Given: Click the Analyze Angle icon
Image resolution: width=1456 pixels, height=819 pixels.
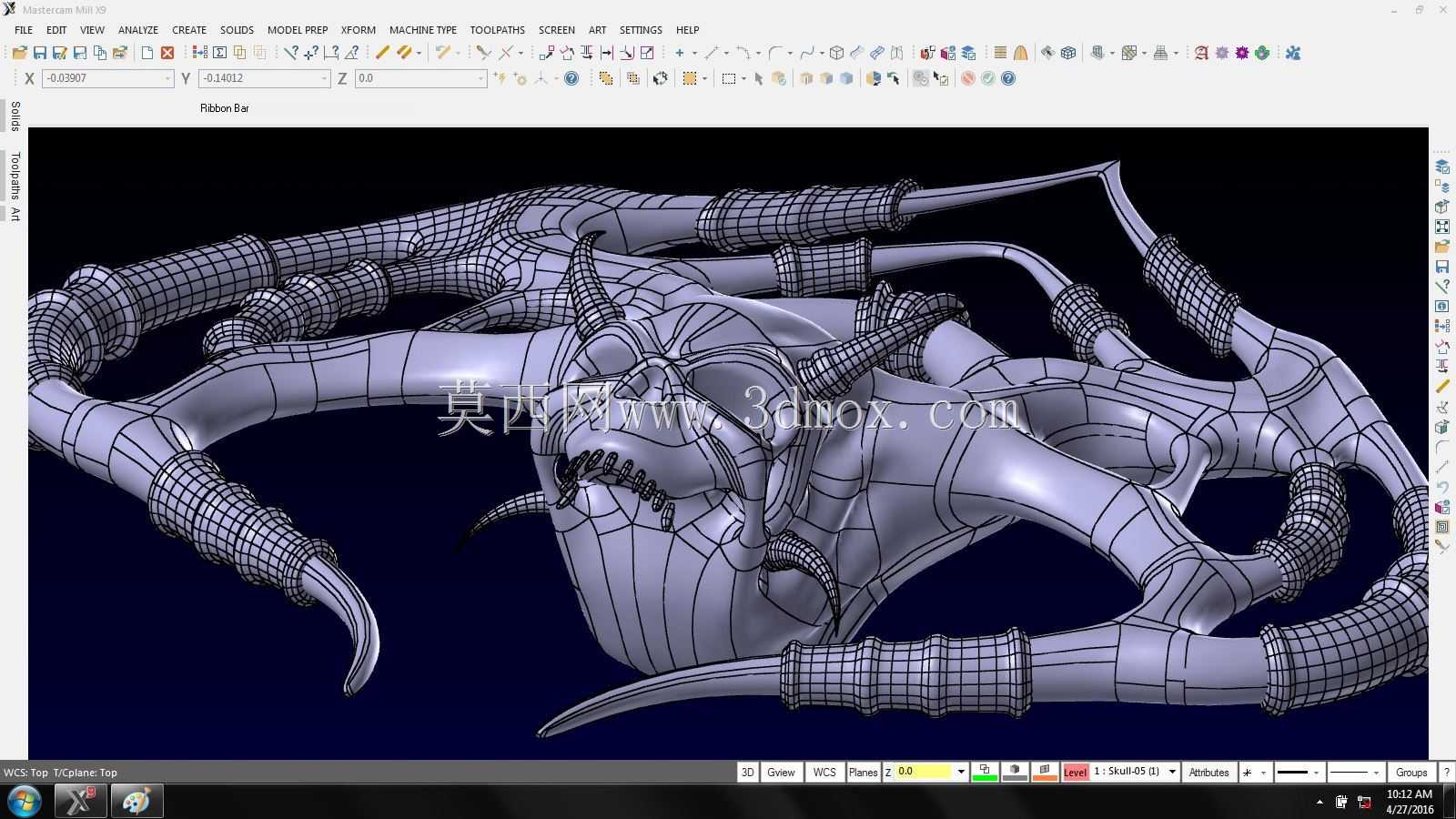Looking at the screenshot, I should [x=351, y=53].
